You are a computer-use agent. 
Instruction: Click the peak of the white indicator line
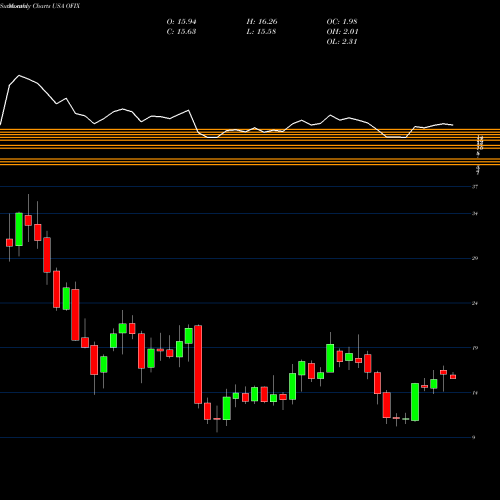coord(19,76)
